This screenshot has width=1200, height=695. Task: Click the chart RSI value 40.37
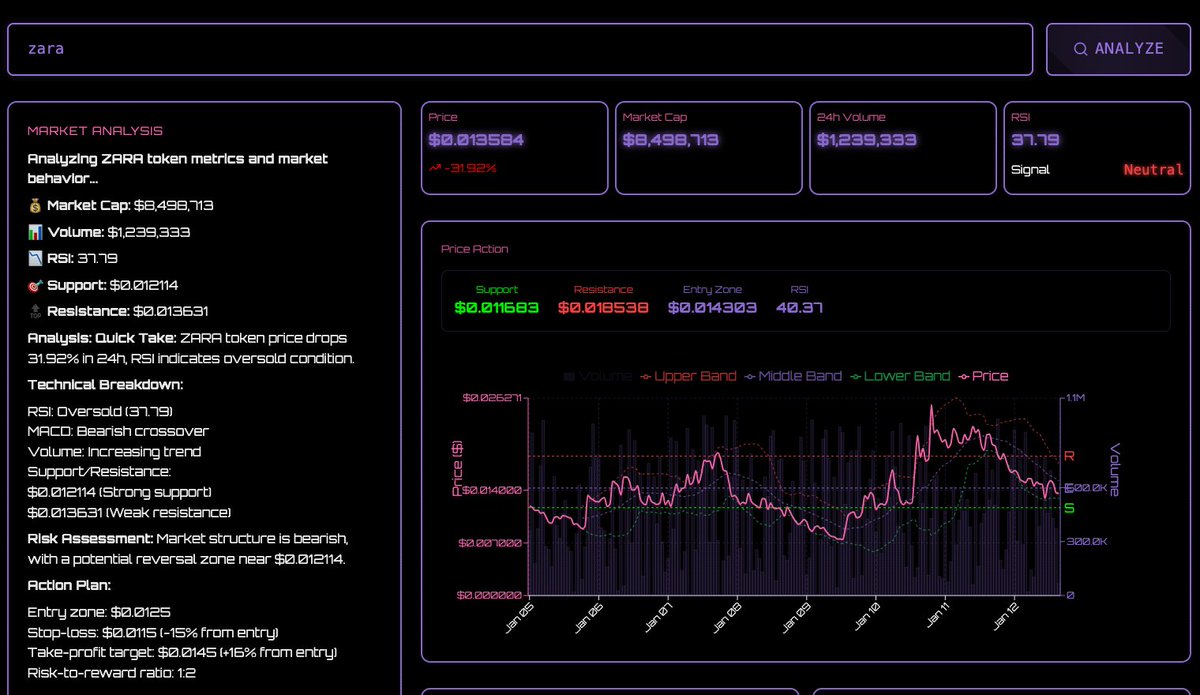point(799,308)
